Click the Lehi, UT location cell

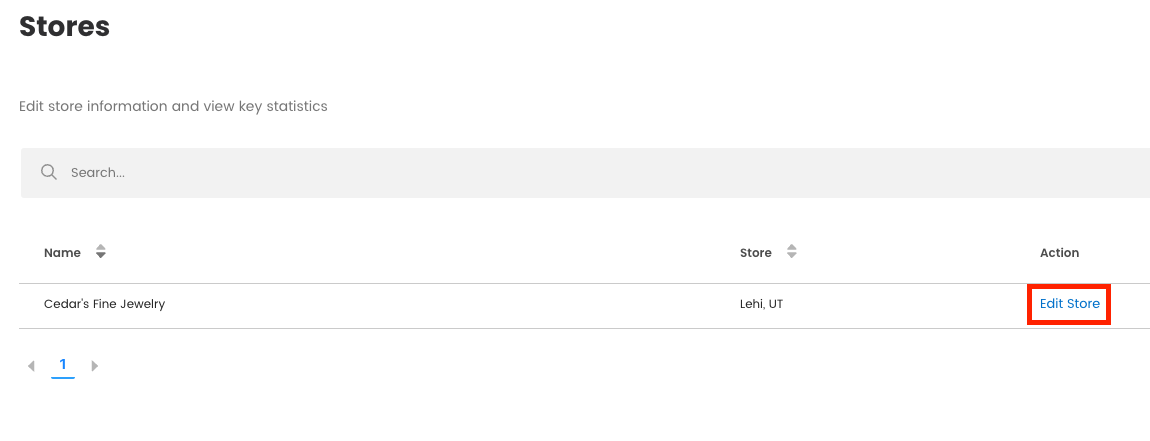click(761, 304)
